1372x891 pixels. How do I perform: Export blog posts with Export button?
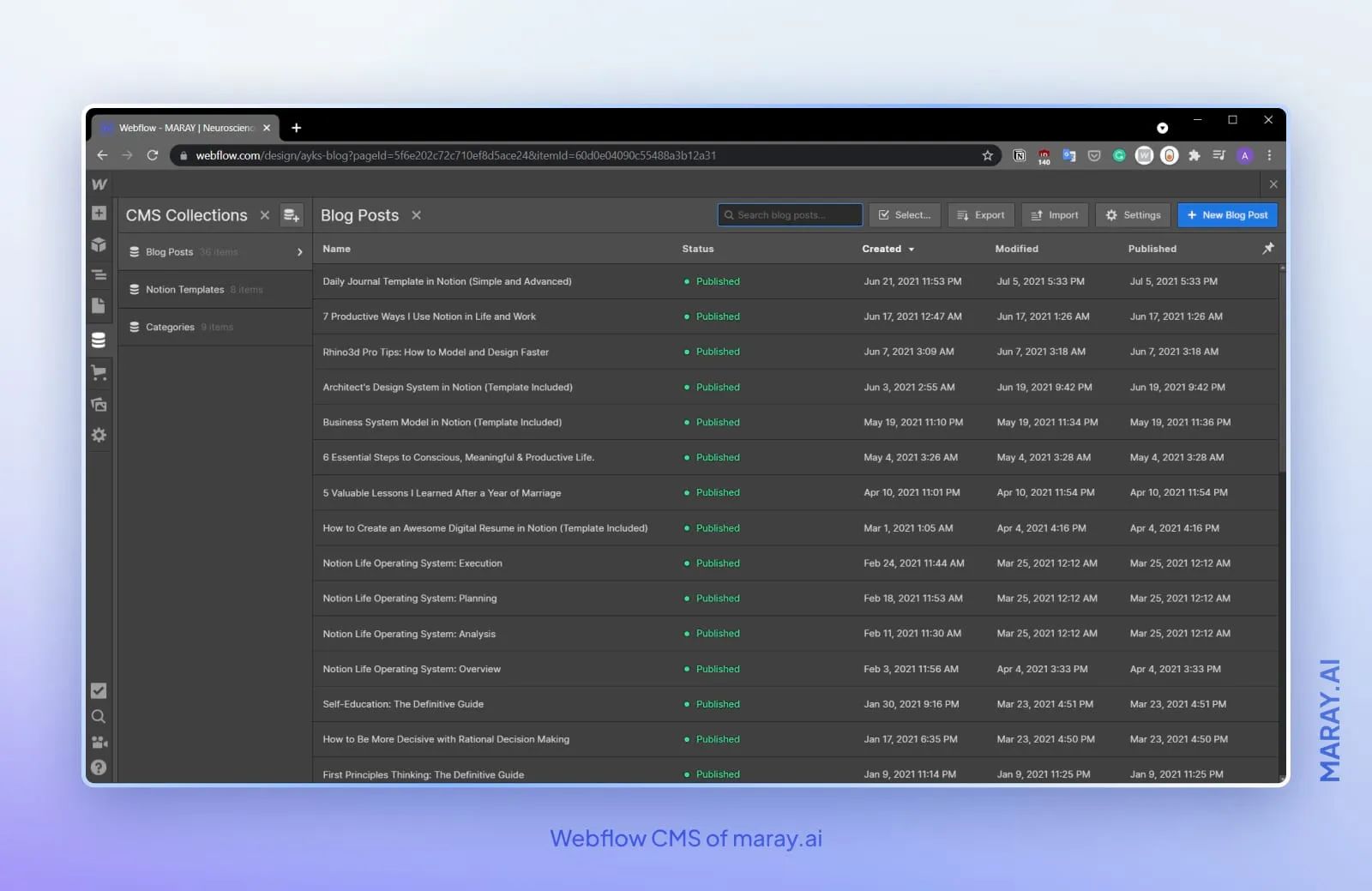(x=980, y=214)
